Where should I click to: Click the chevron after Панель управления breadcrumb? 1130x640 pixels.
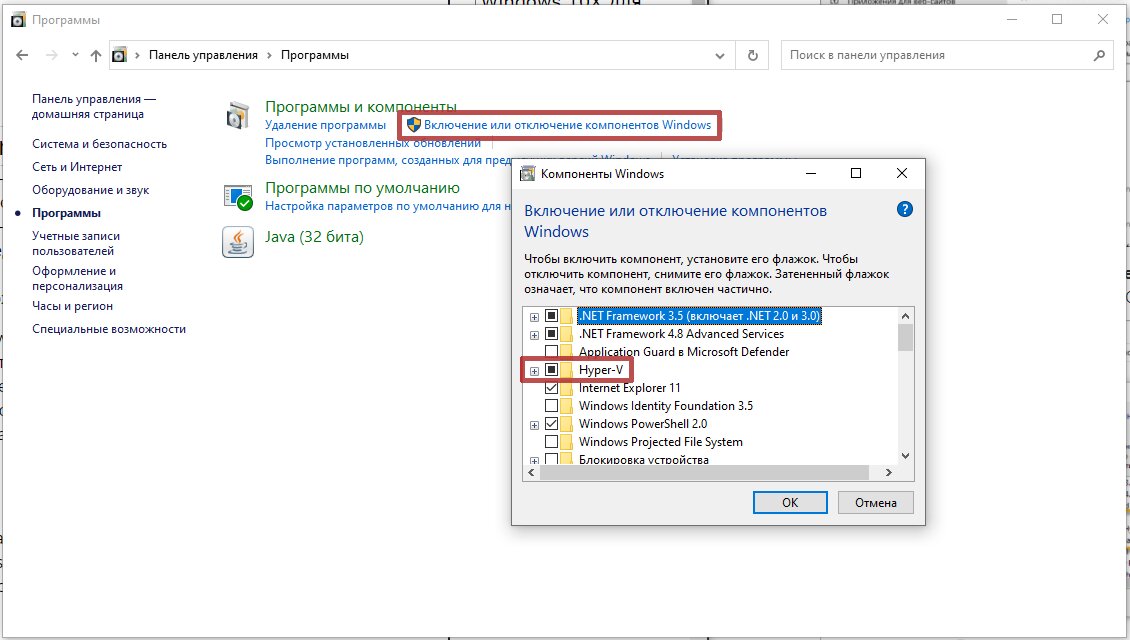(270, 55)
